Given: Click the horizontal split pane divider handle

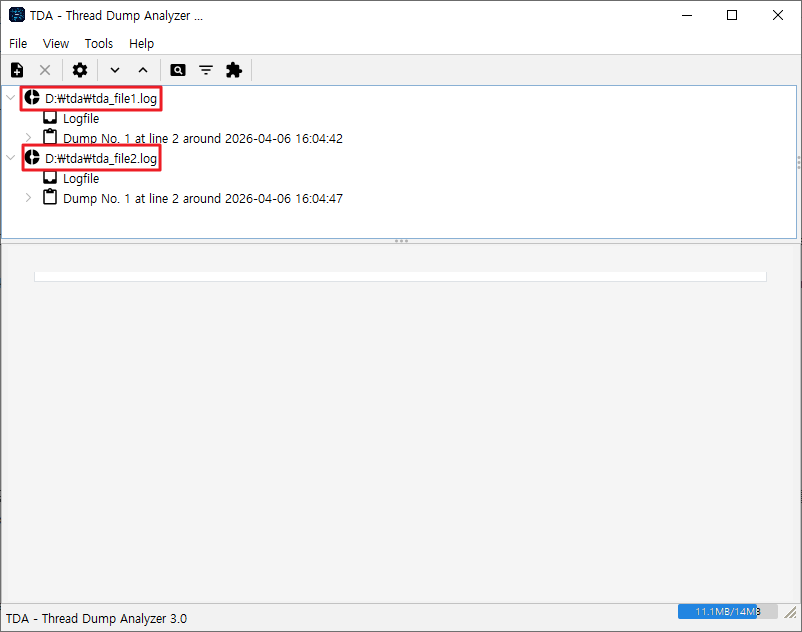Looking at the screenshot, I should pyautogui.click(x=401, y=241).
